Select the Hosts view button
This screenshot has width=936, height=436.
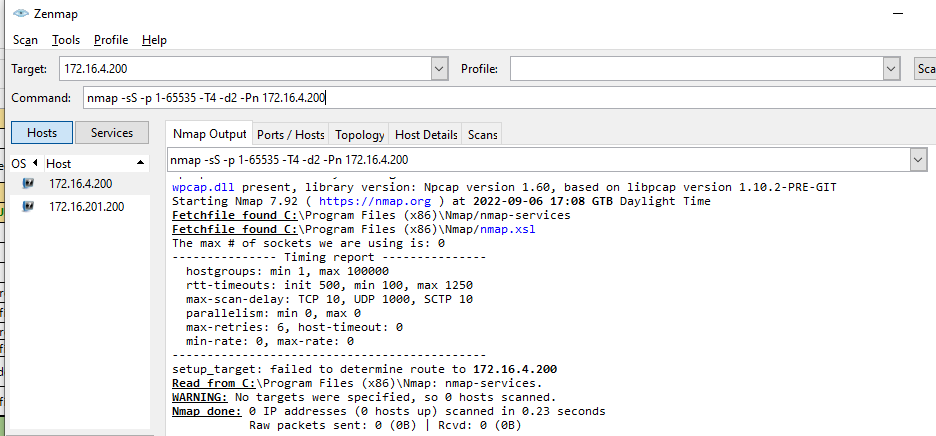coord(42,133)
